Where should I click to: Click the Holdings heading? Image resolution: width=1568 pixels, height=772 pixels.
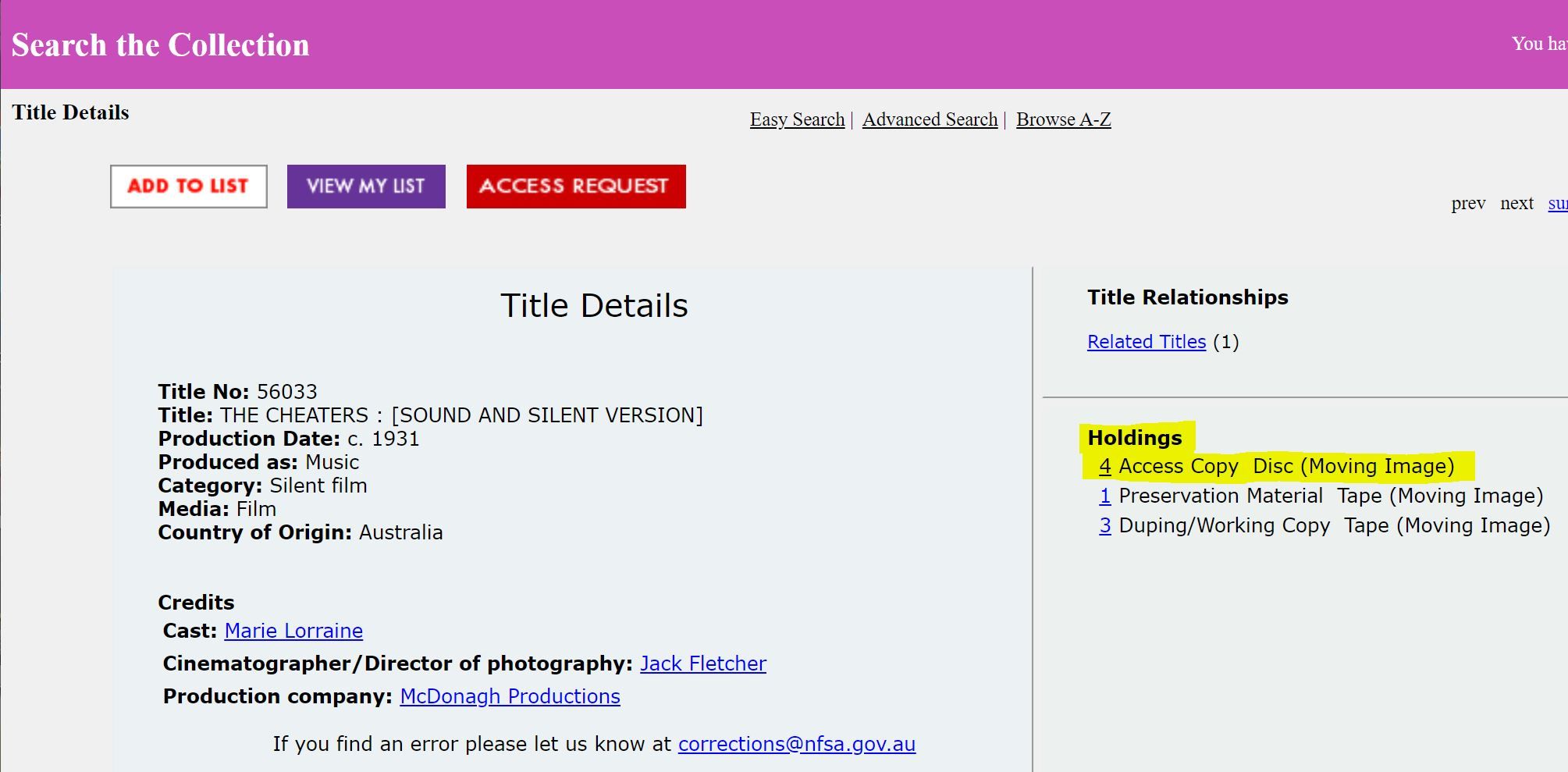pyautogui.click(x=1135, y=438)
